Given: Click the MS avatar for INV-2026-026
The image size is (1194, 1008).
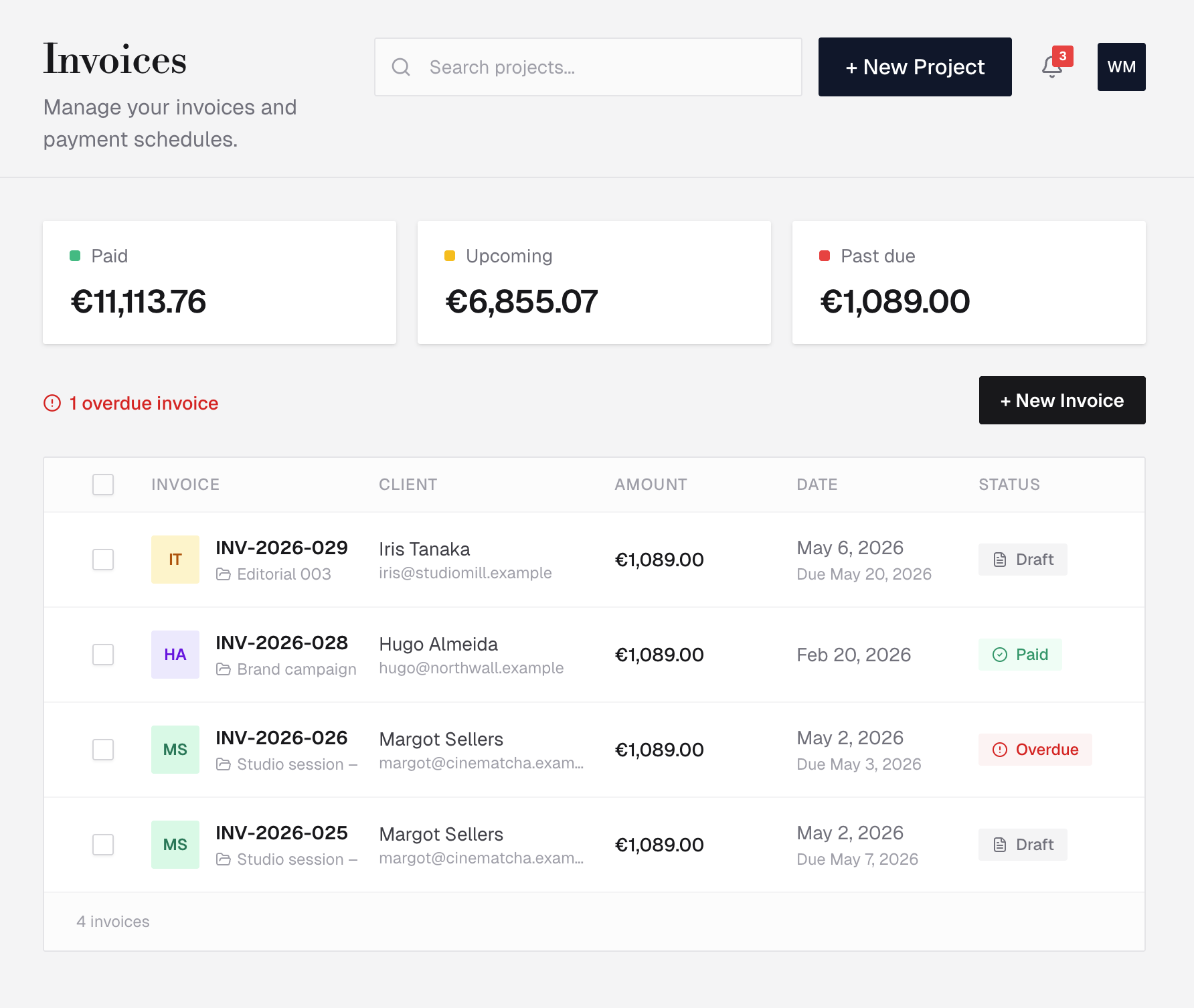Looking at the screenshot, I should click(x=175, y=750).
